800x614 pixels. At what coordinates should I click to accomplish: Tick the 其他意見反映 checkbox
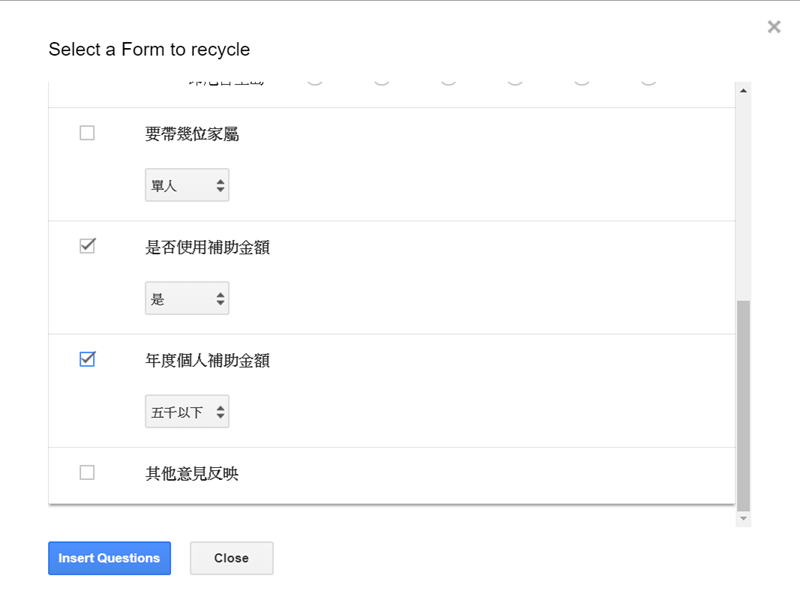pyautogui.click(x=87, y=472)
